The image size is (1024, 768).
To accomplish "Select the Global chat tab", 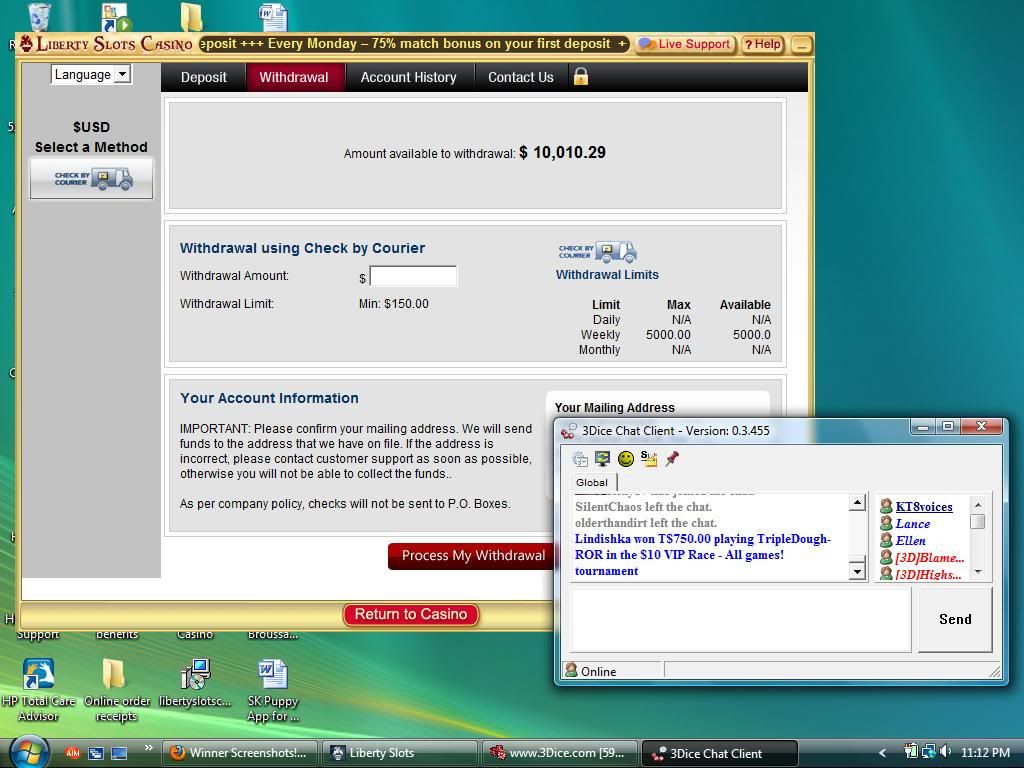I will [592, 483].
